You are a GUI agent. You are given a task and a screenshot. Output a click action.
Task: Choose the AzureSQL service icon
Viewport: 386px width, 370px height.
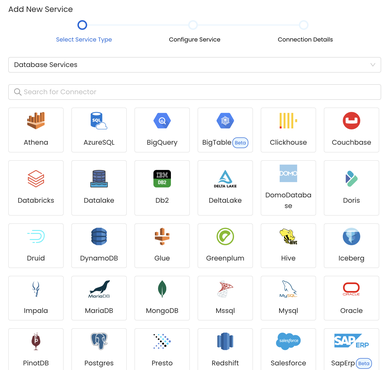(x=99, y=121)
